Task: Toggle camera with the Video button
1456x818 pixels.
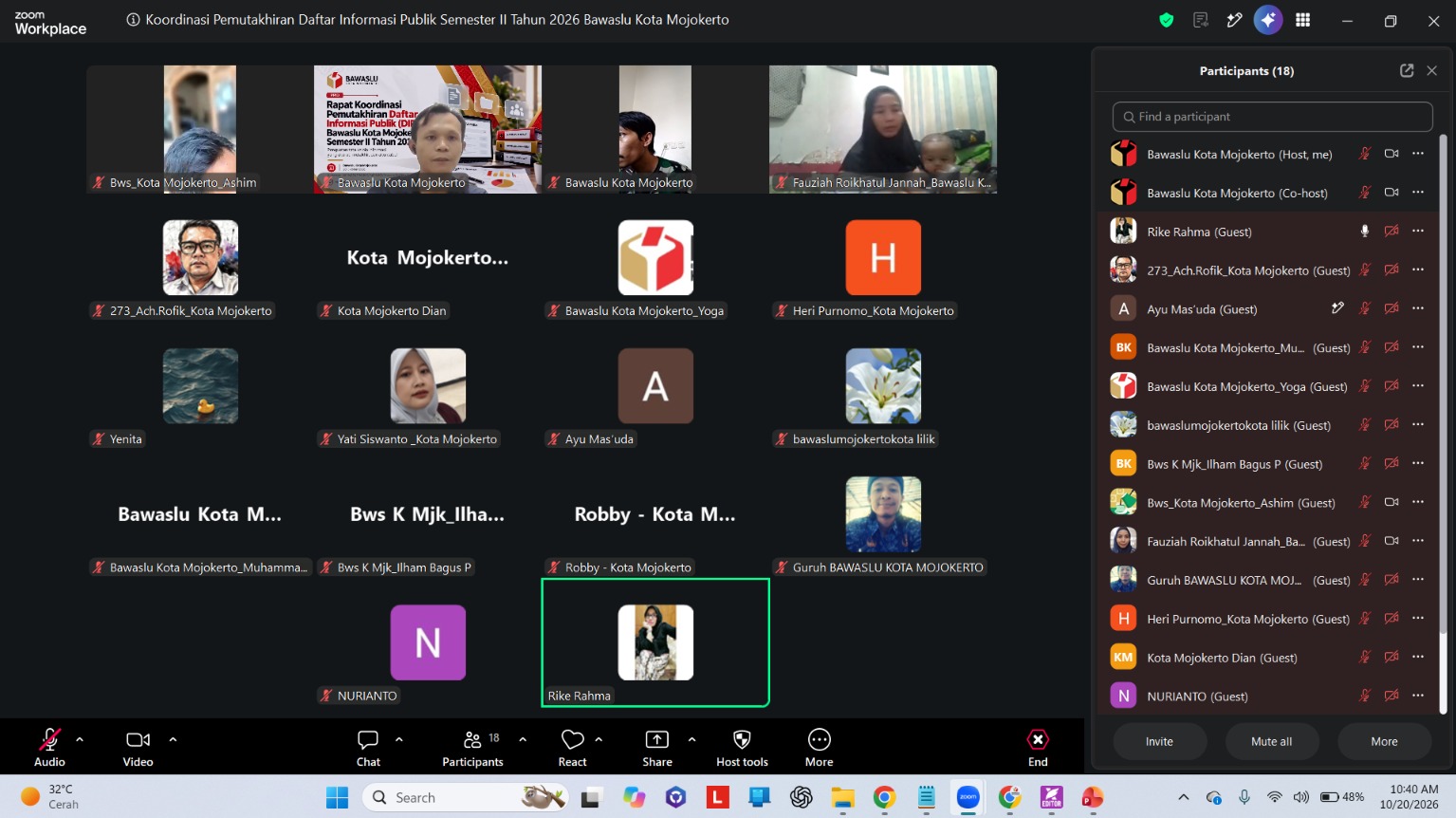Action: click(138, 747)
